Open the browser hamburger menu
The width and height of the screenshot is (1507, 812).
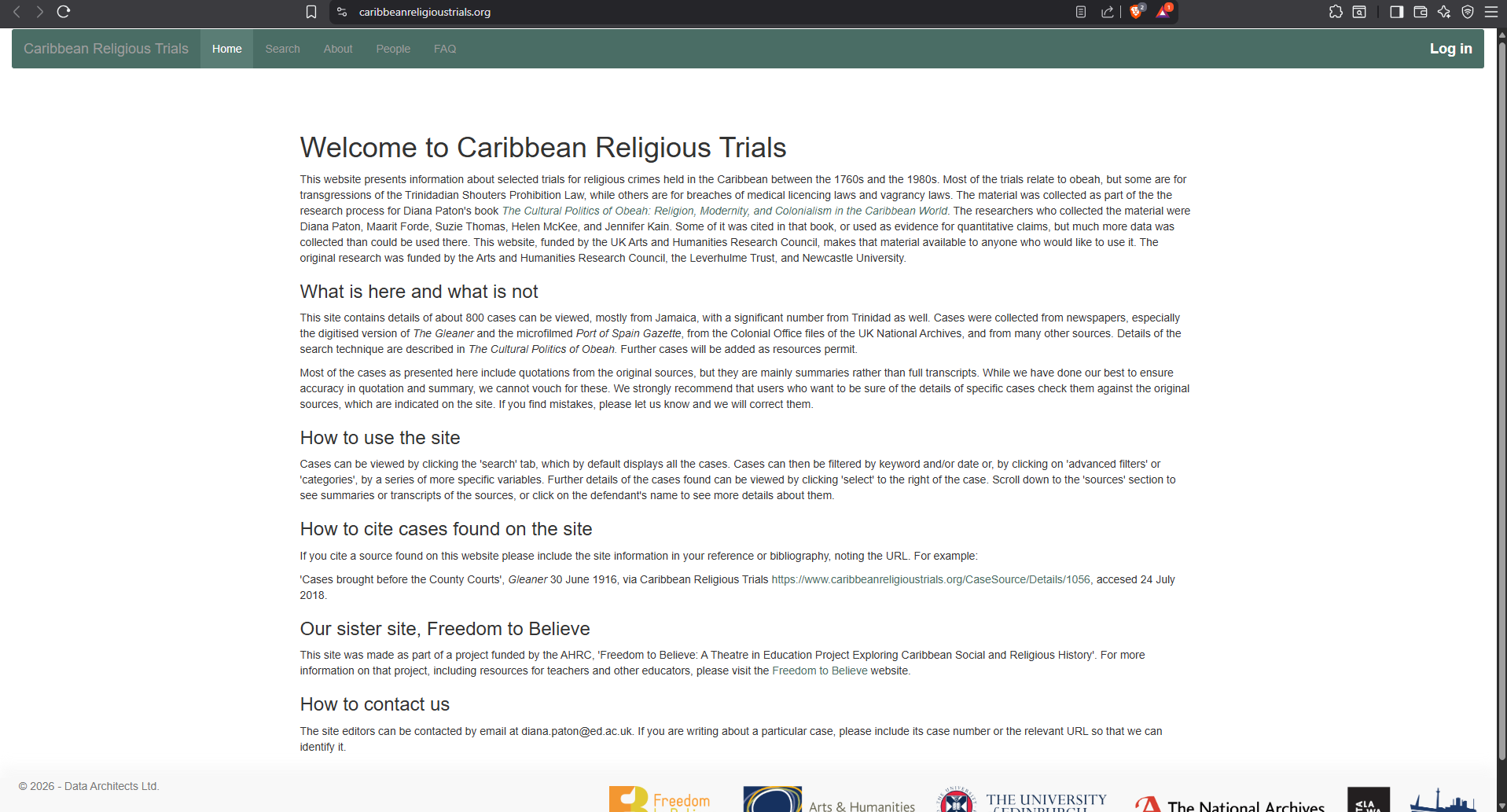(1492, 12)
